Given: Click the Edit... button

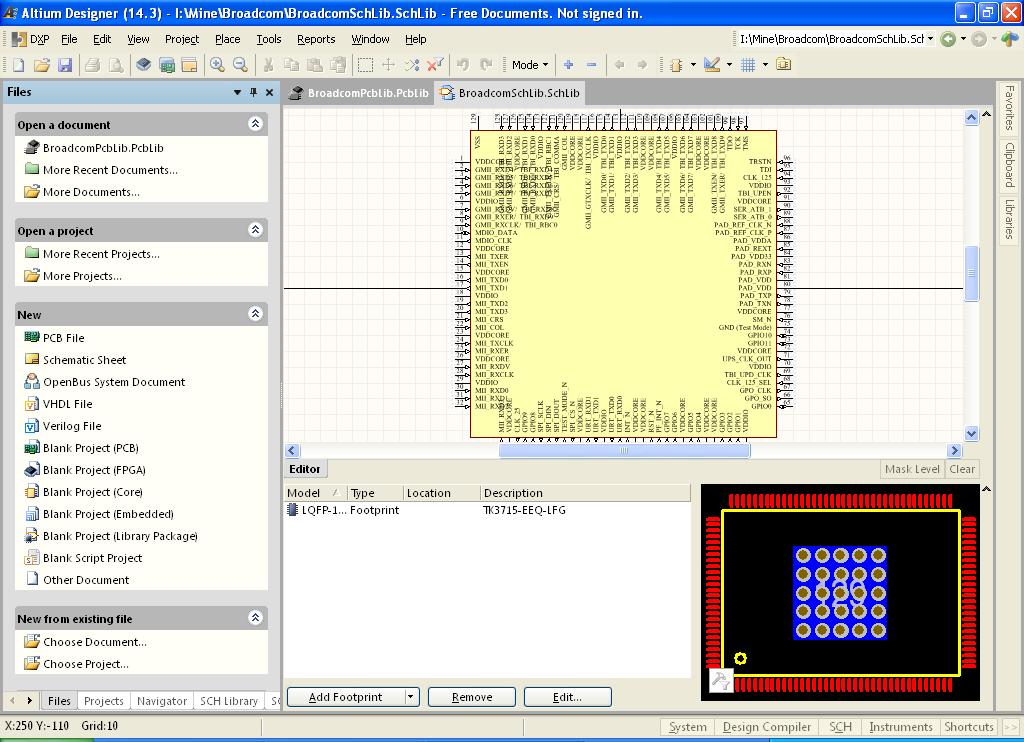Looking at the screenshot, I should [x=568, y=697].
